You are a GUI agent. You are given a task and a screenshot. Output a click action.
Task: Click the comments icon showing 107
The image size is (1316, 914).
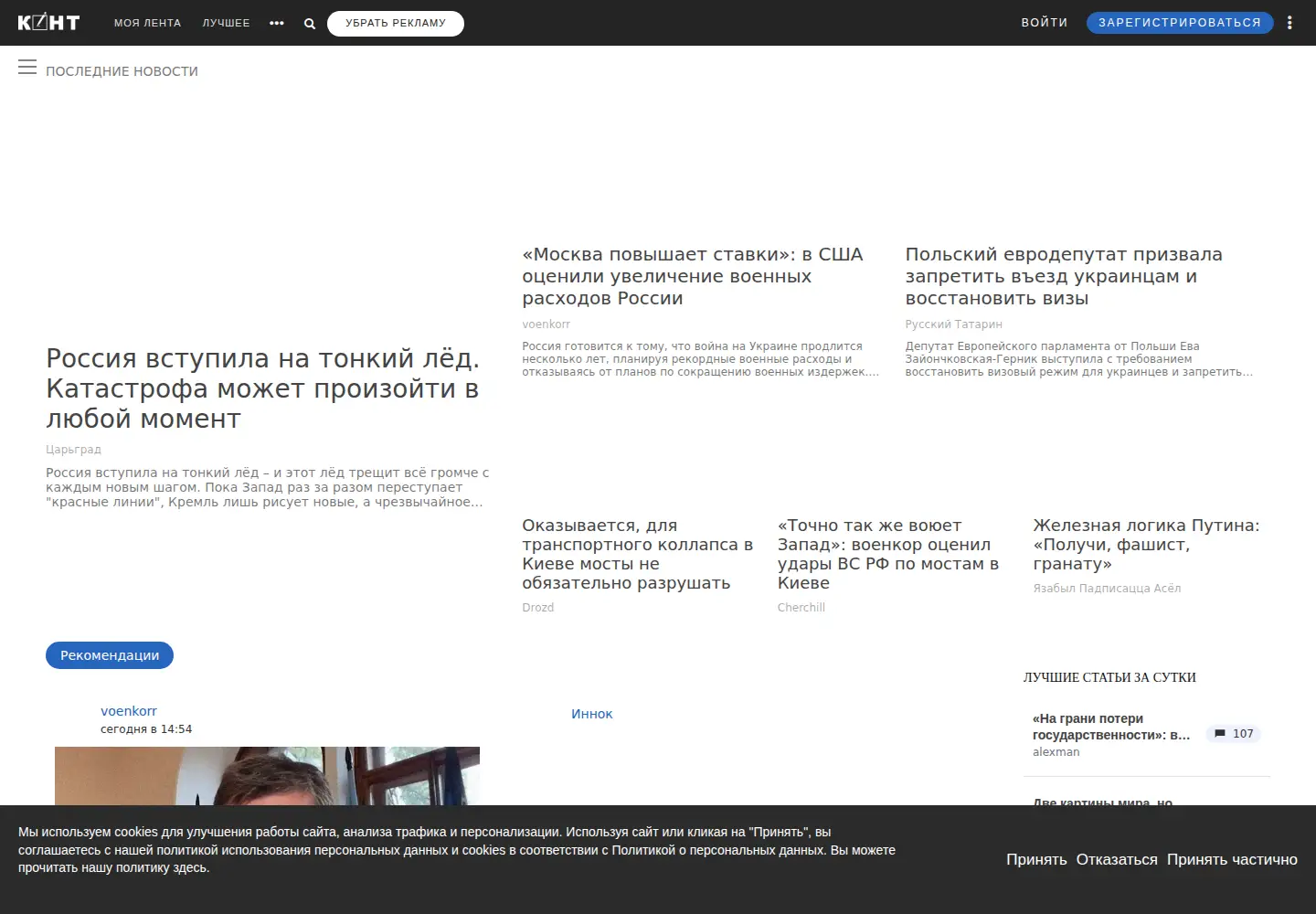[1234, 734]
